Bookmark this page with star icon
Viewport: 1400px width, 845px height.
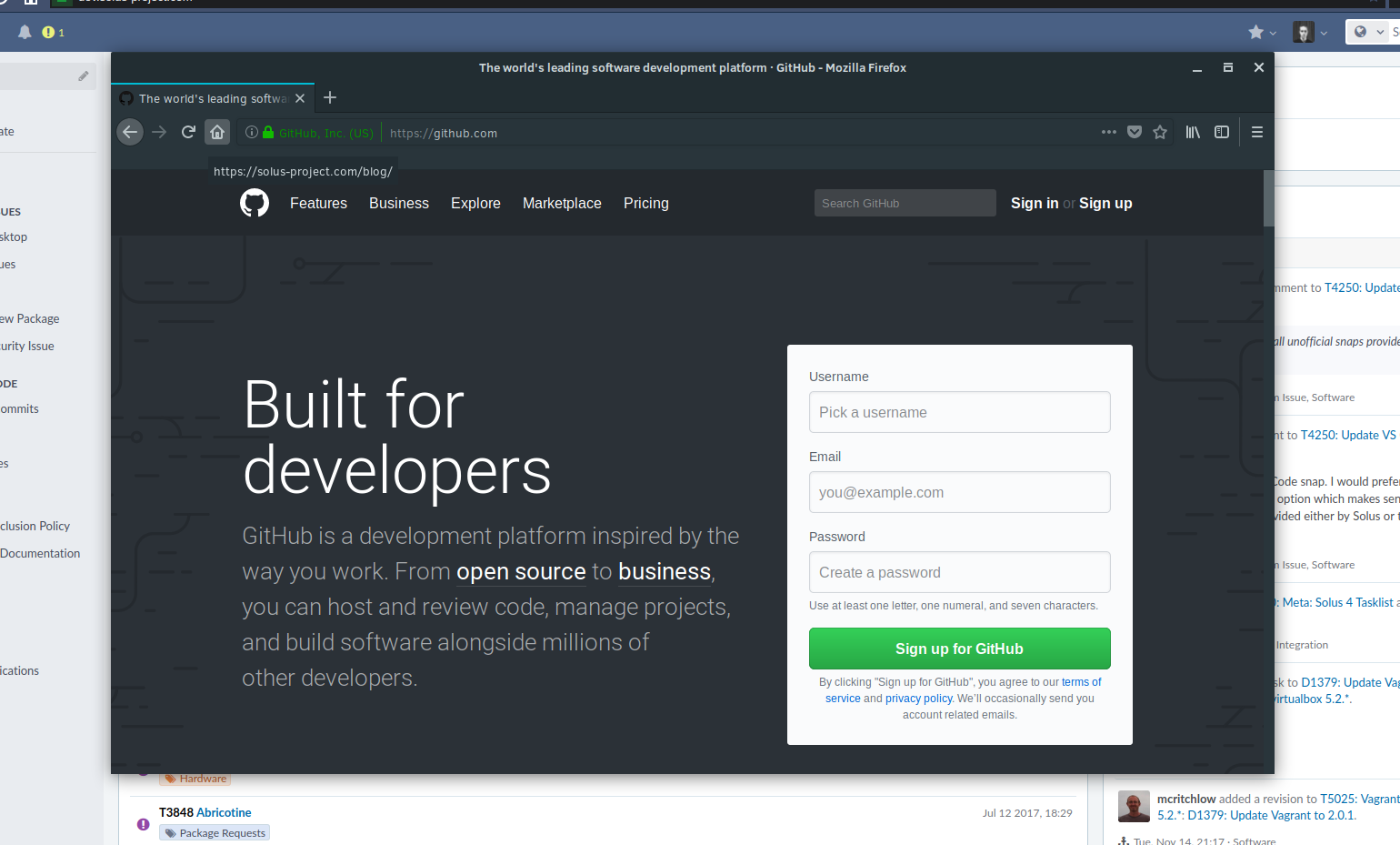click(x=1160, y=132)
